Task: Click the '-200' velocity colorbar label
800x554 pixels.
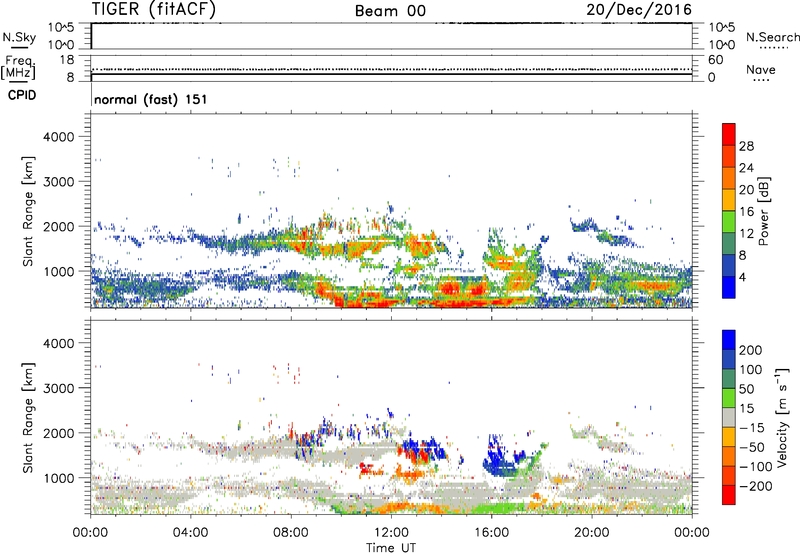Action: click(x=756, y=486)
